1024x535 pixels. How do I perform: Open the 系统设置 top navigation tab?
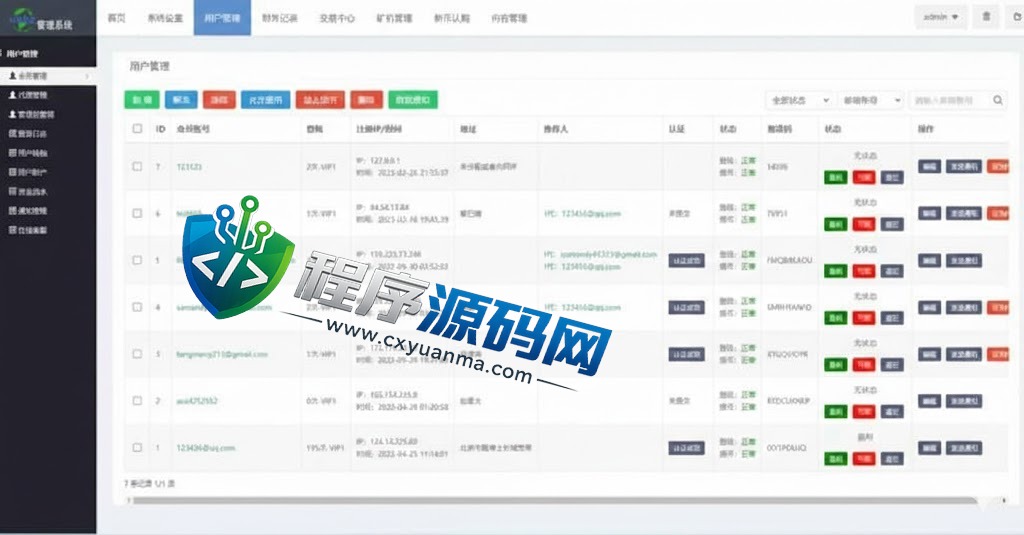[x=165, y=18]
